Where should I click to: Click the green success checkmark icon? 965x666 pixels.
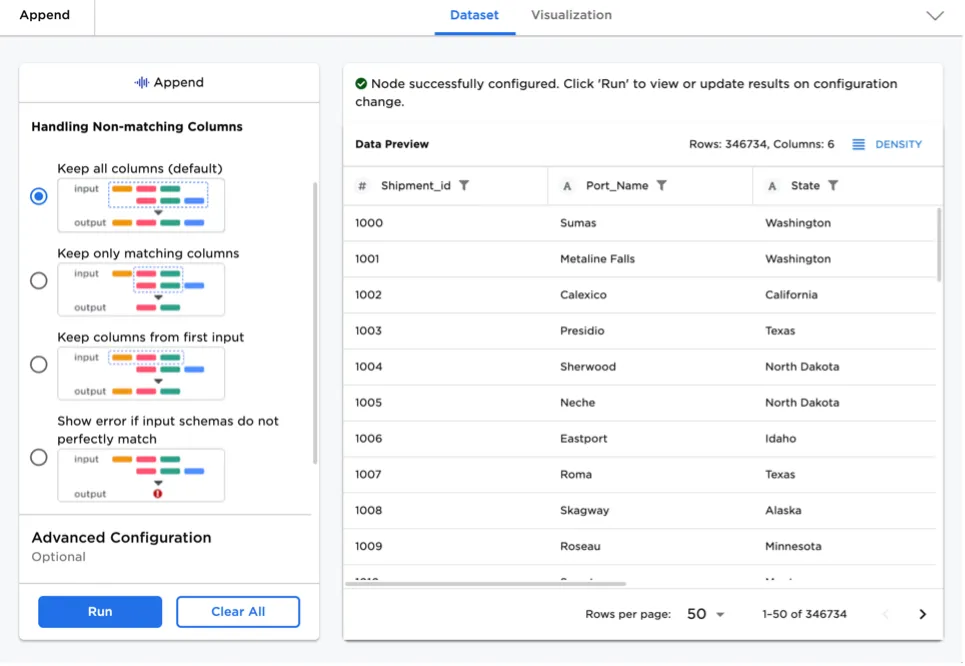pos(361,84)
